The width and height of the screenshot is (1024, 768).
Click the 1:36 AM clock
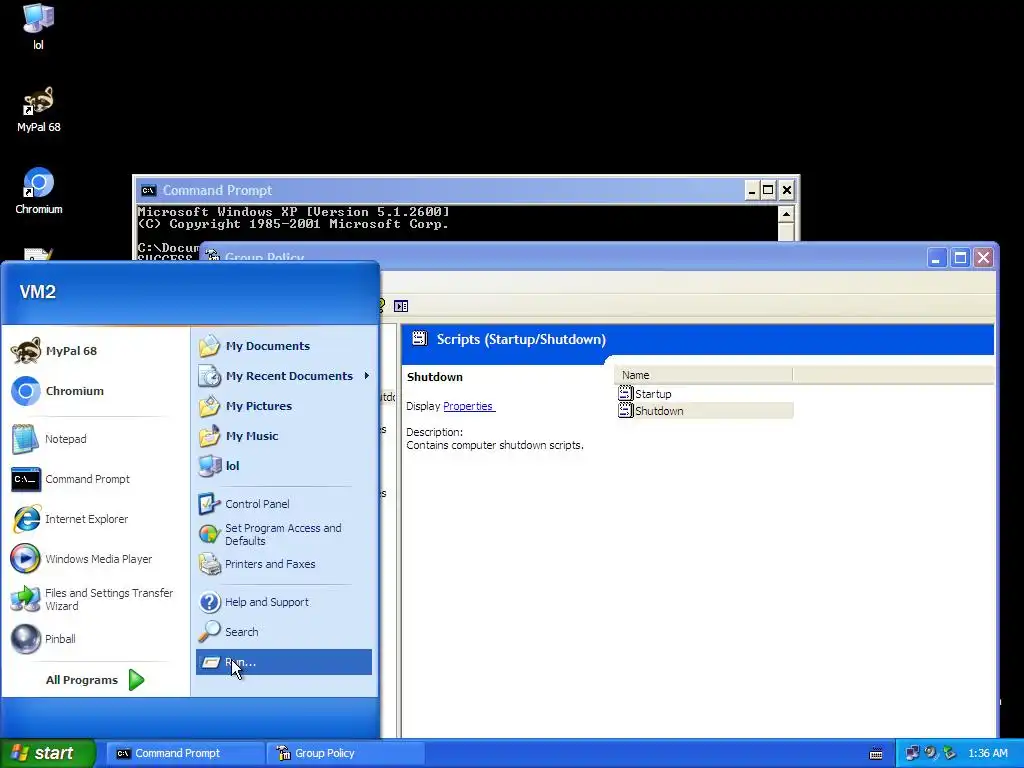pyautogui.click(x=987, y=753)
